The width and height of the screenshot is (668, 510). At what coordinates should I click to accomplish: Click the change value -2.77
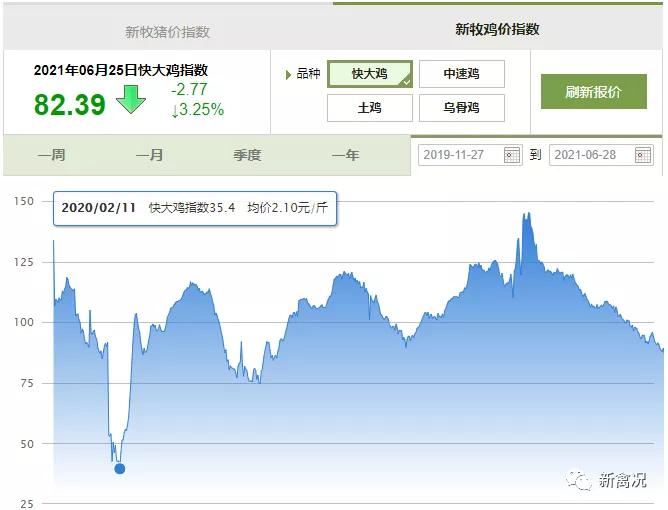189,89
